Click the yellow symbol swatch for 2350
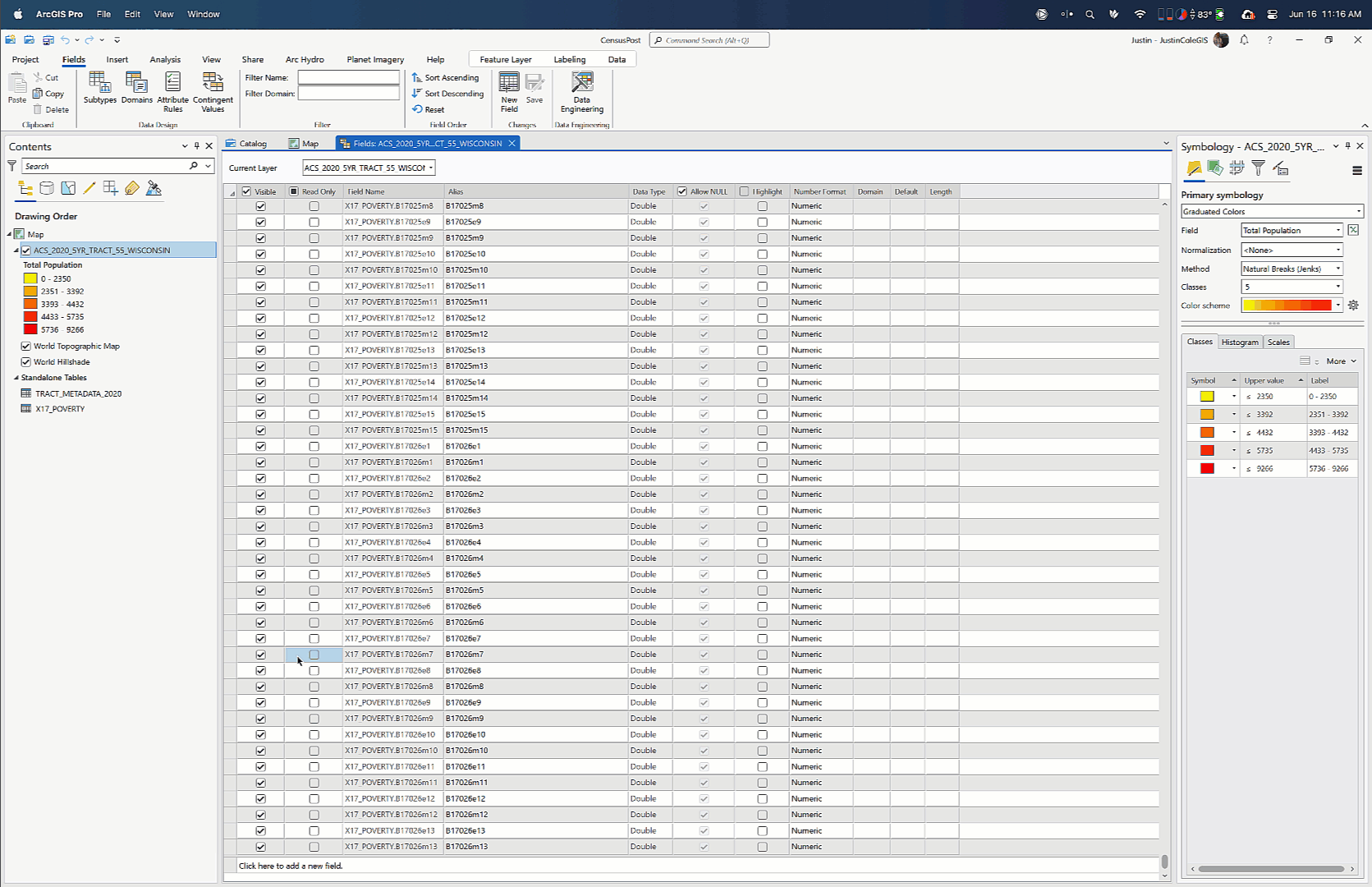 [1206, 397]
